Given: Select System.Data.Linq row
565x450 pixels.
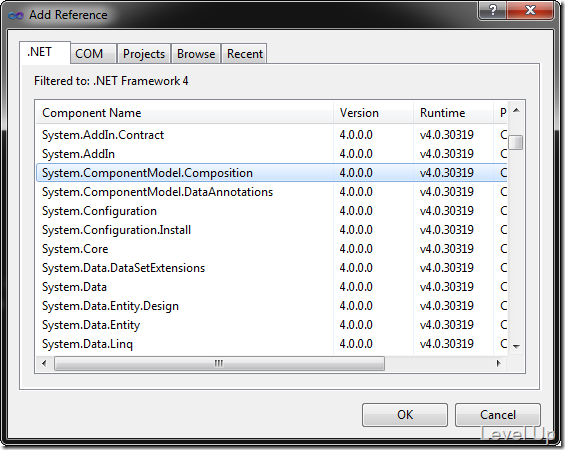Looking at the screenshot, I should click(272, 344).
